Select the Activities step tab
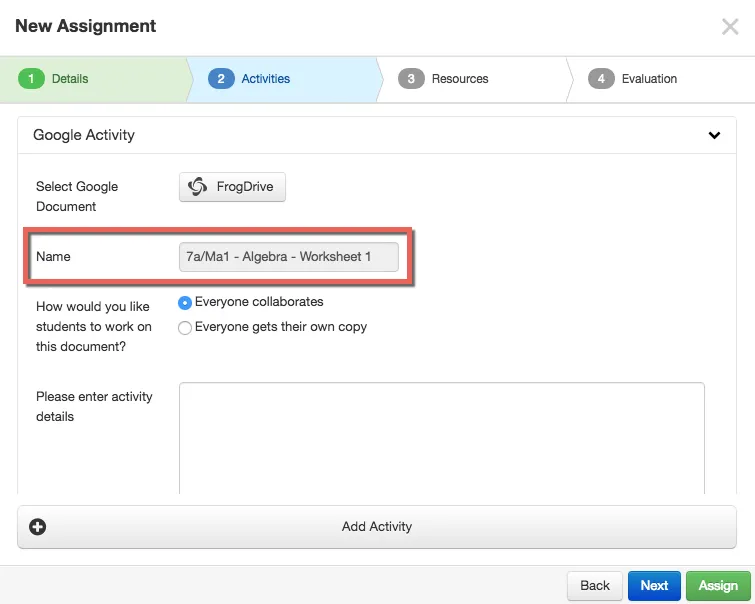The image size is (755, 604). 283,79
